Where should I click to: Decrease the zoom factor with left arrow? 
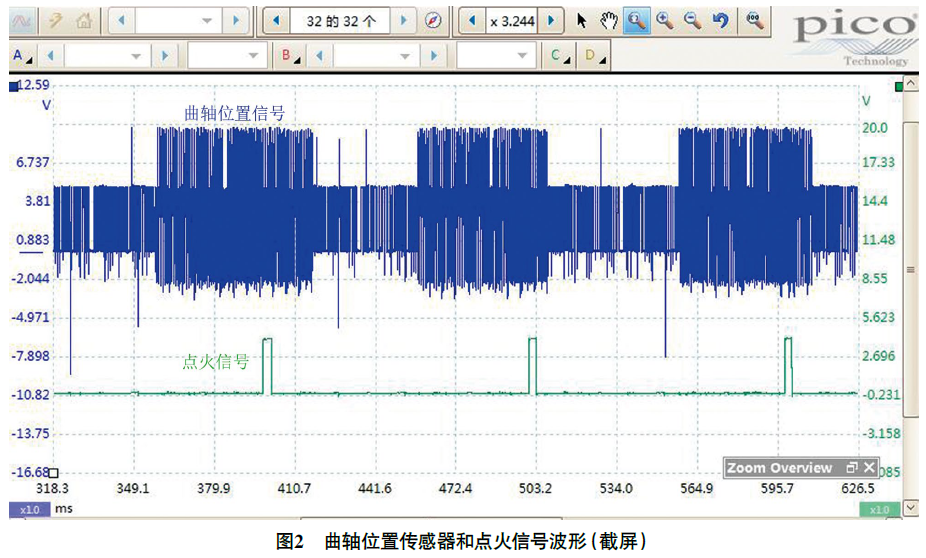click(x=472, y=21)
